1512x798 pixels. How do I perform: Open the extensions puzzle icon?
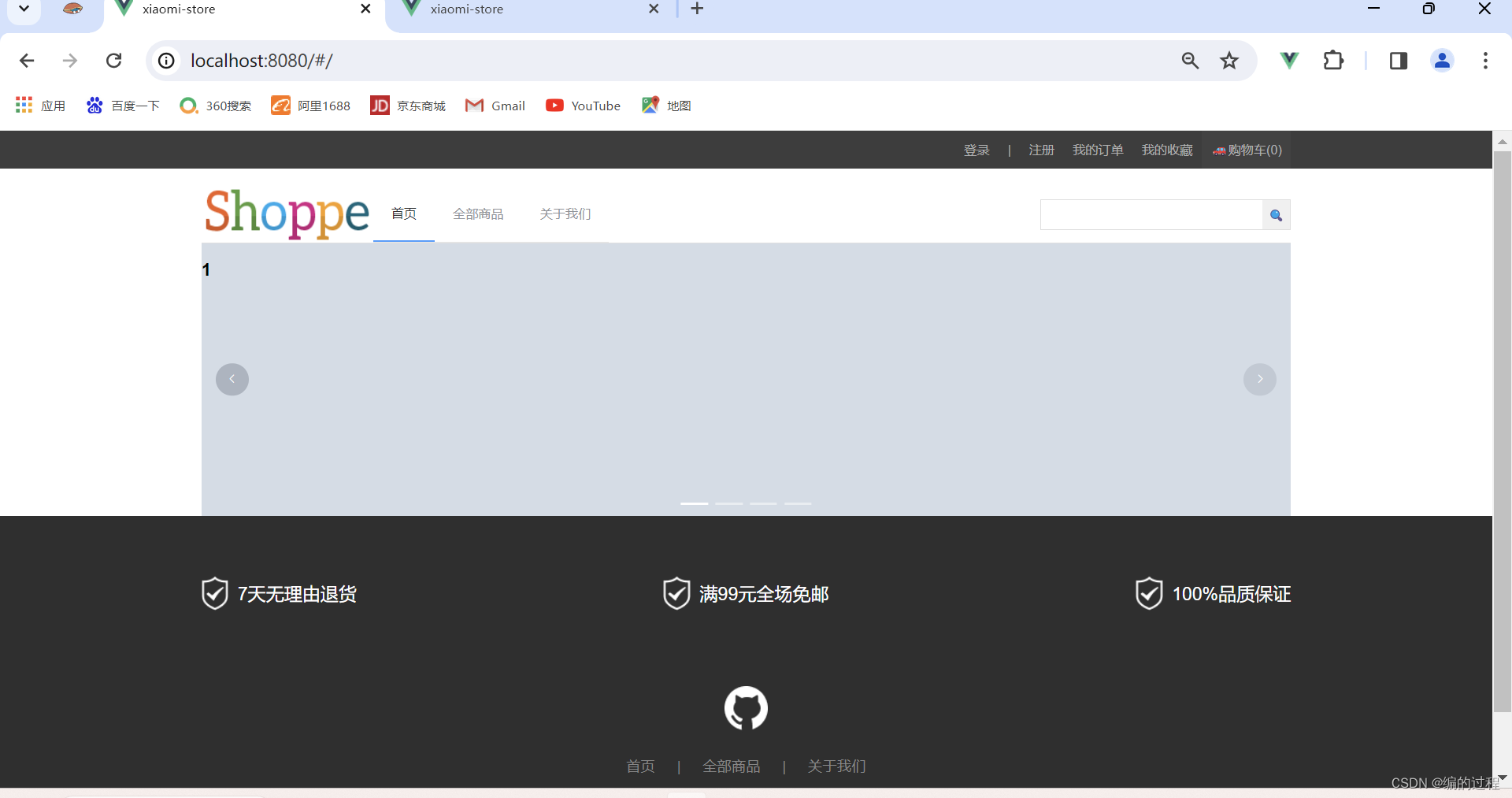point(1333,60)
